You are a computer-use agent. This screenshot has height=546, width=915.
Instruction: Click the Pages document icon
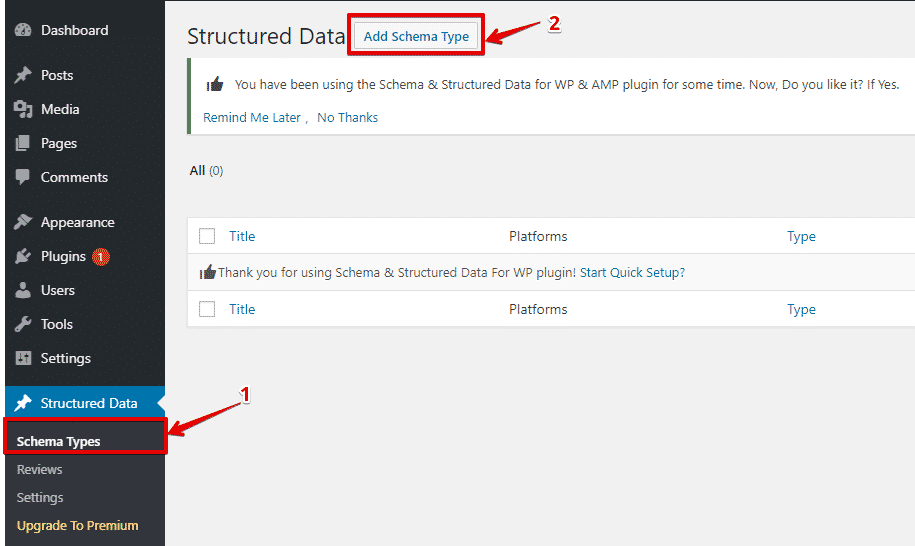pos(23,143)
